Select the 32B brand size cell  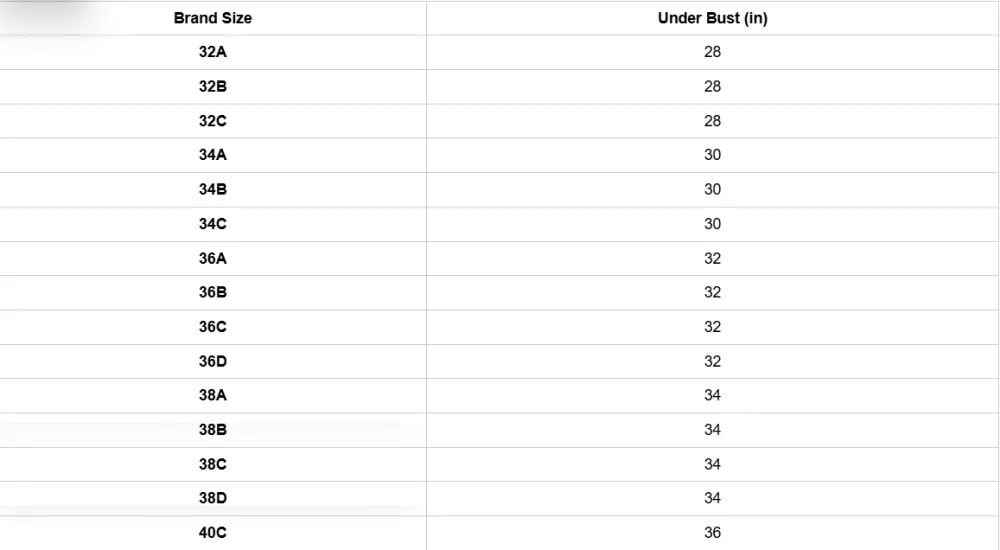pyautogui.click(x=213, y=86)
